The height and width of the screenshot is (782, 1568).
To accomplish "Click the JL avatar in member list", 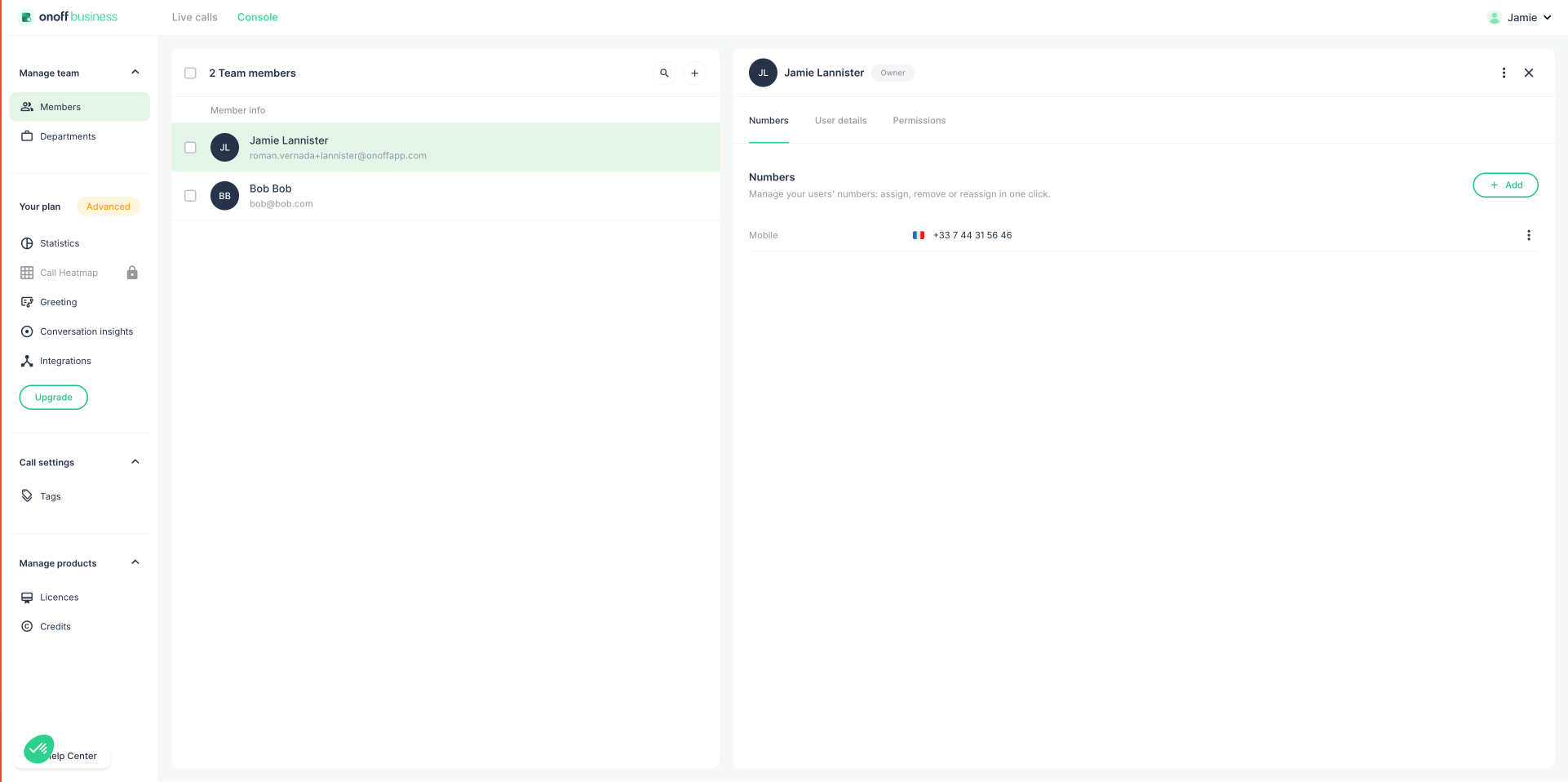I will (x=224, y=148).
